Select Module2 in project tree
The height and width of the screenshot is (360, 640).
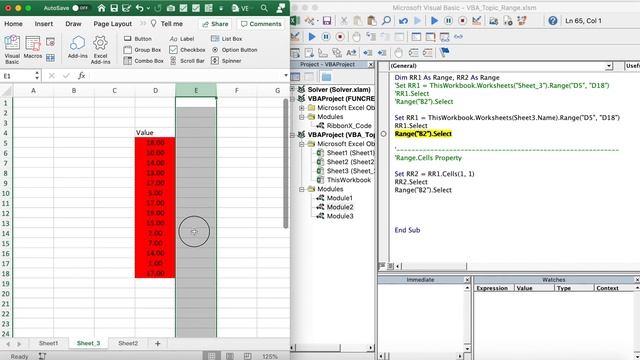pos(340,207)
